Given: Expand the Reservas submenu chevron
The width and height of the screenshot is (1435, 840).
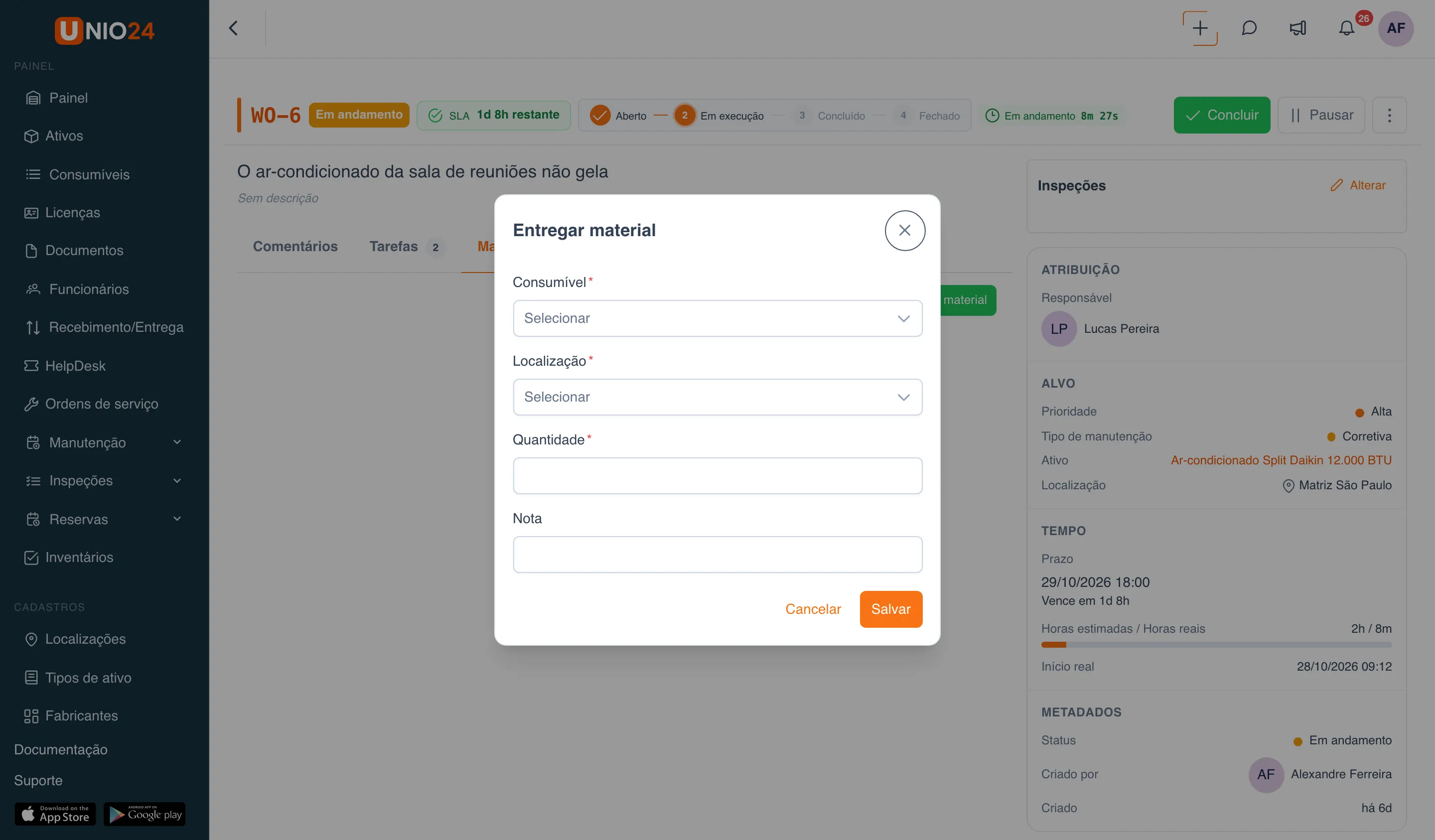Looking at the screenshot, I should (x=177, y=519).
